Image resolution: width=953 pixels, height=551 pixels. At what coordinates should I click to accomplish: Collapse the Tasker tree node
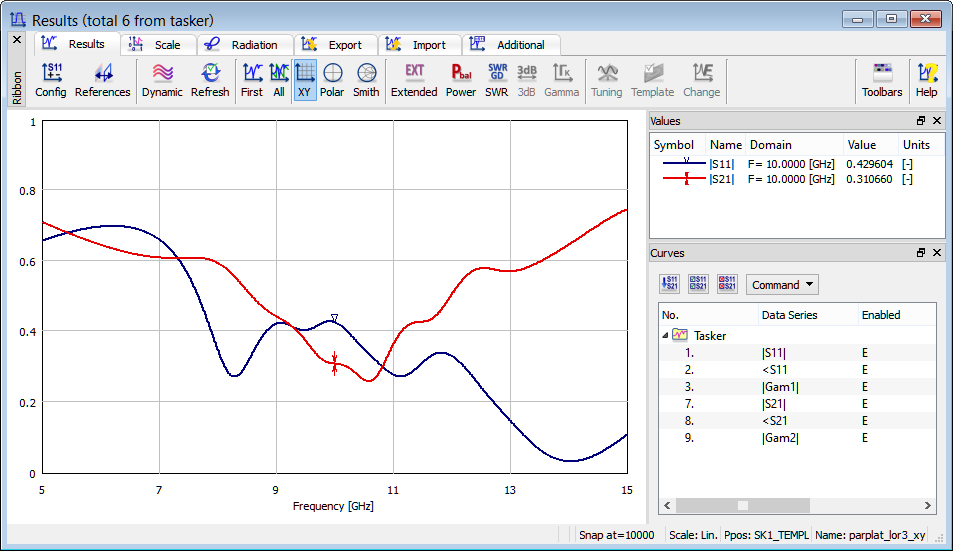(665, 335)
